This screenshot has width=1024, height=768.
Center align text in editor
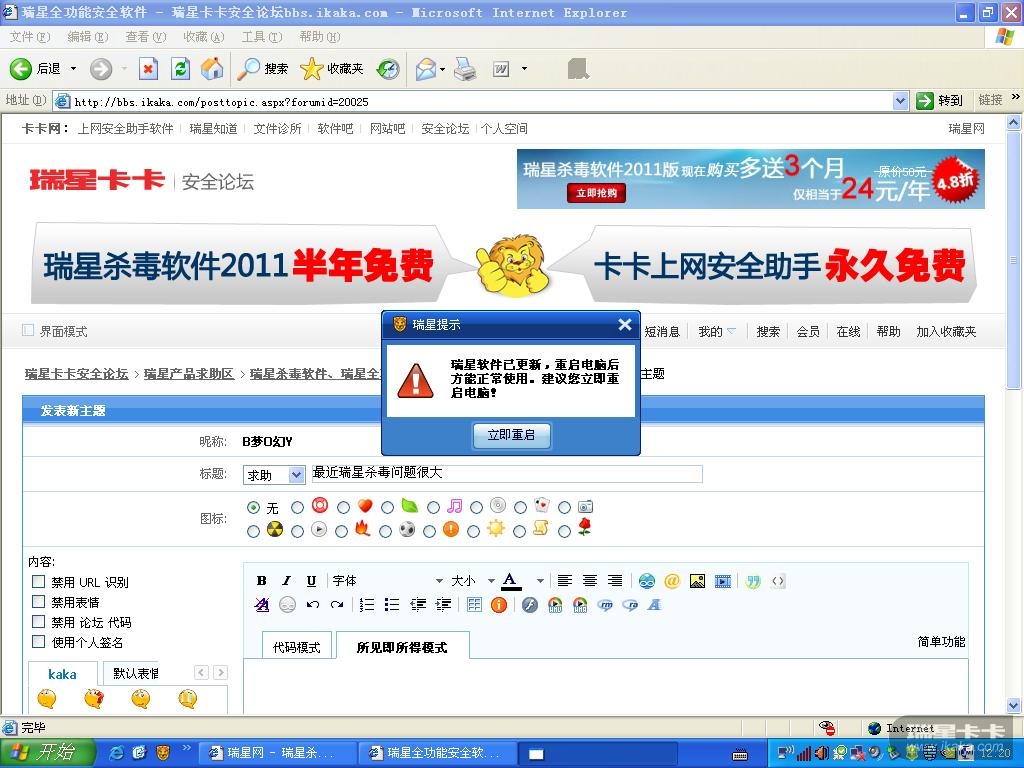[x=590, y=581]
